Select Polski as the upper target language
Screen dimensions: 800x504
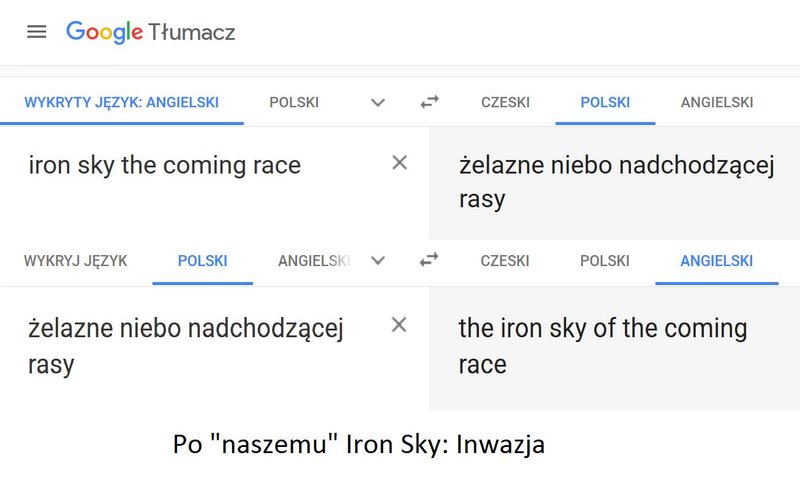click(605, 103)
